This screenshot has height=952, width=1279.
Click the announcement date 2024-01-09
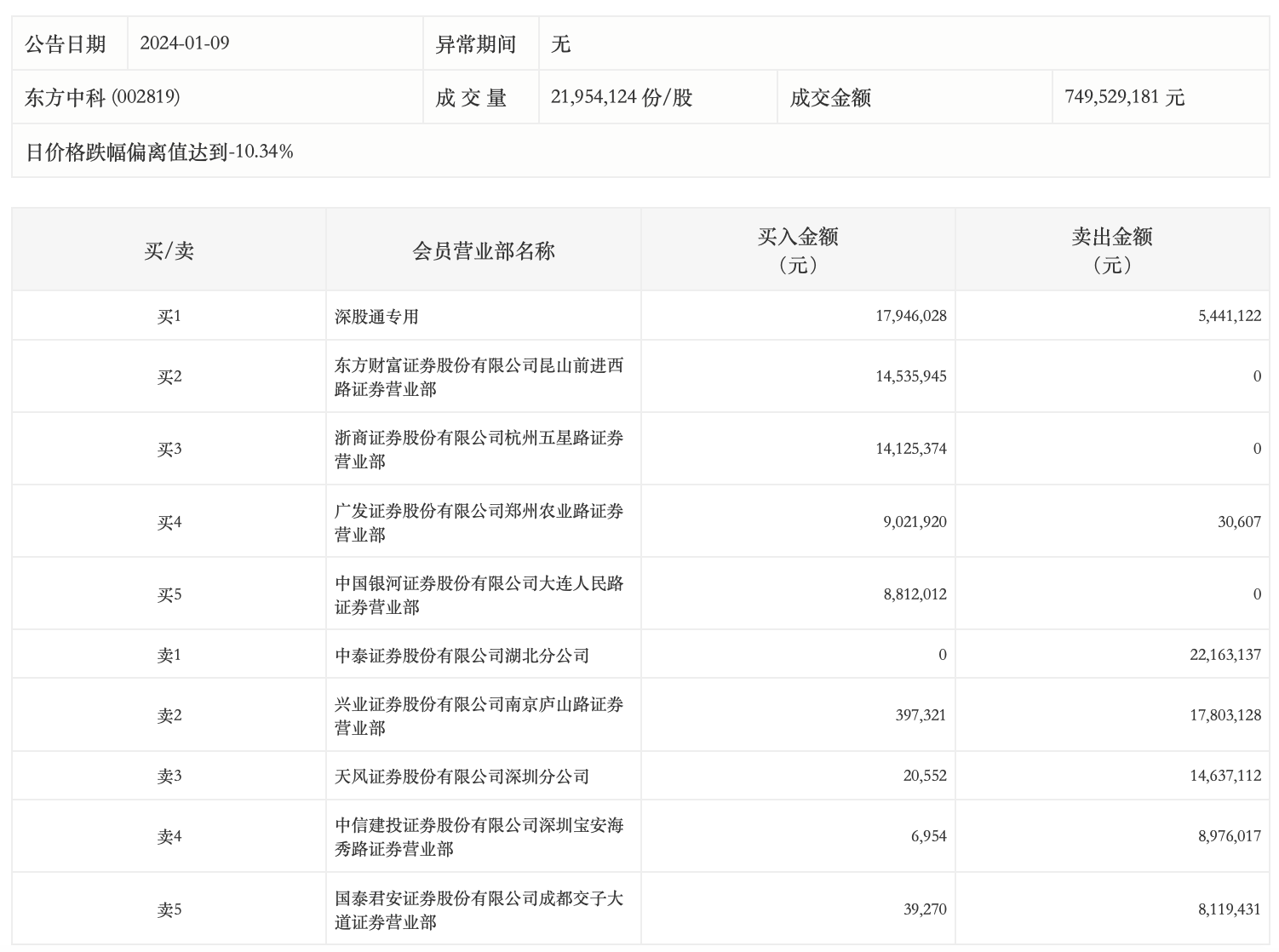(185, 43)
